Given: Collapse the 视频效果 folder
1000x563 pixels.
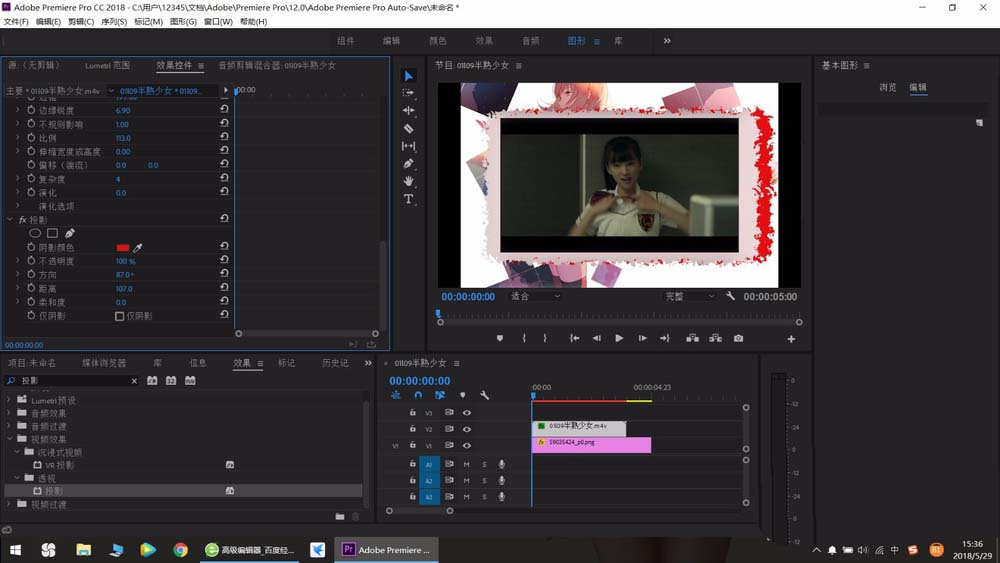Looking at the screenshot, I should coord(10,439).
